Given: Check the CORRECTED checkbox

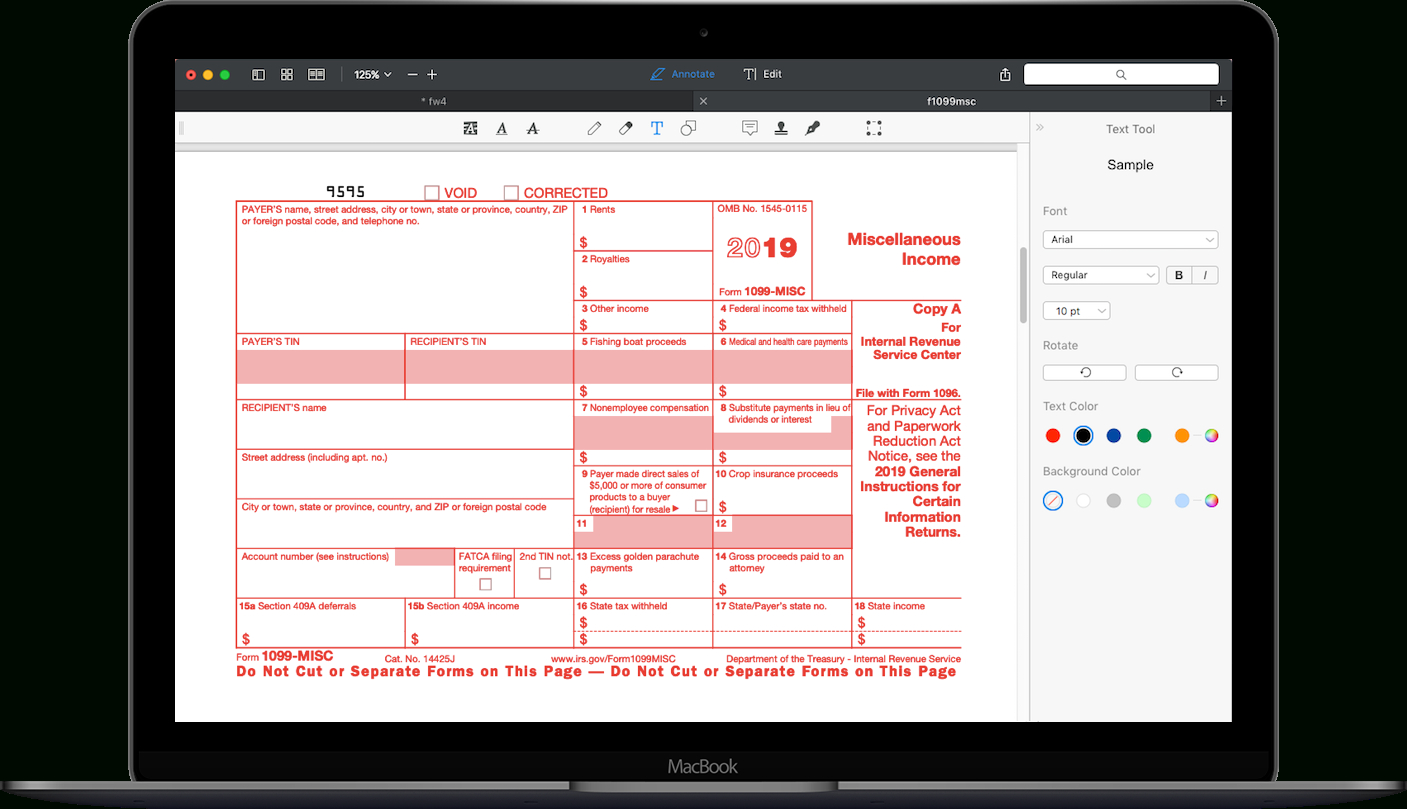Looking at the screenshot, I should pyautogui.click(x=511, y=192).
